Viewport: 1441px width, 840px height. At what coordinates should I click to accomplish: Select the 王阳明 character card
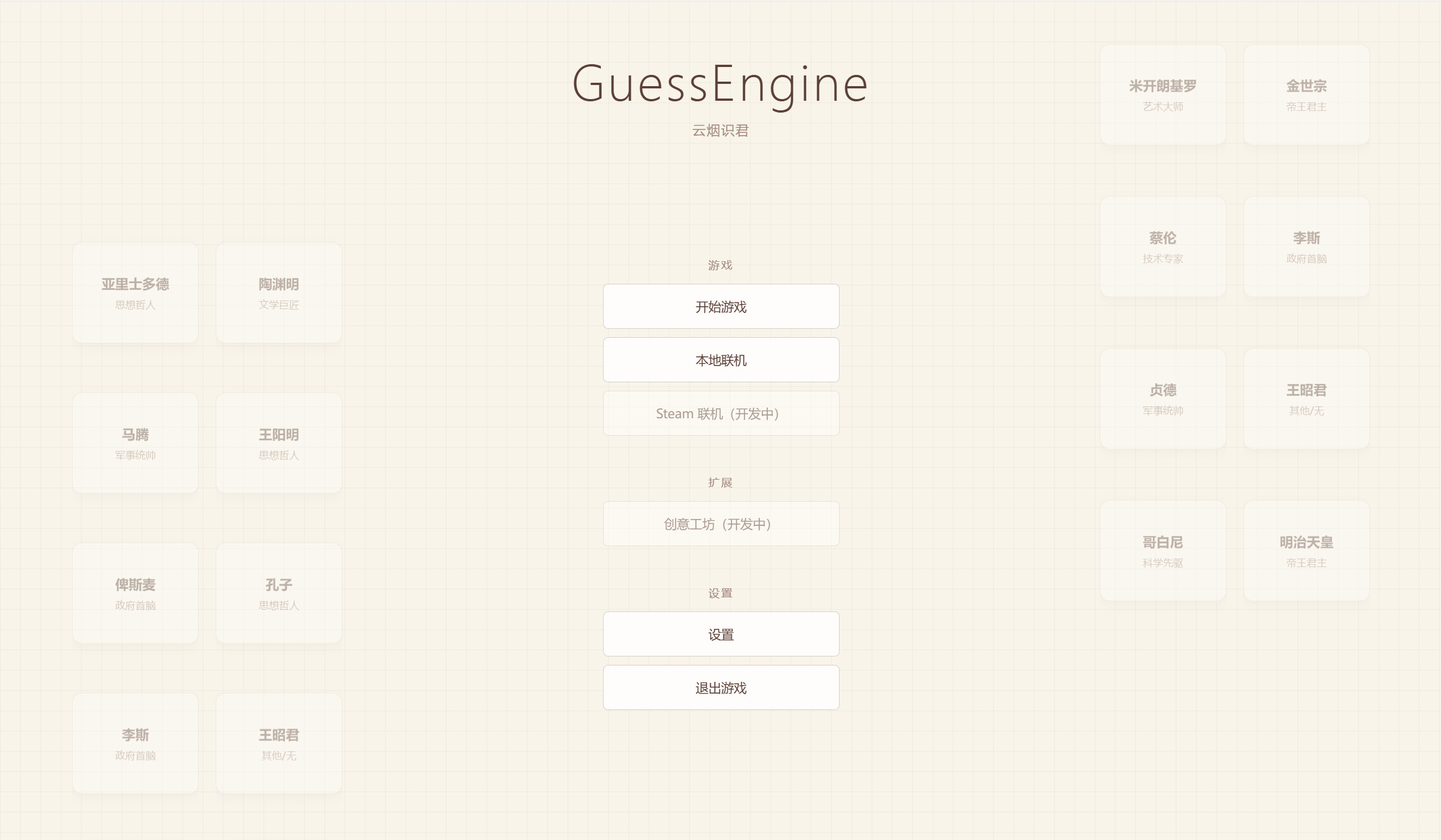(279, 443)
